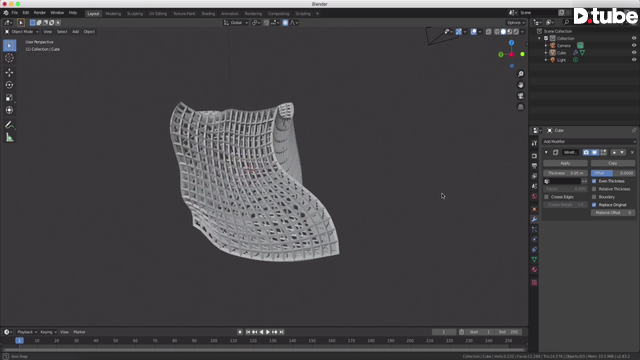Screen dimensions: 640x360
Task: Open the Render menu
Action: 40,13
